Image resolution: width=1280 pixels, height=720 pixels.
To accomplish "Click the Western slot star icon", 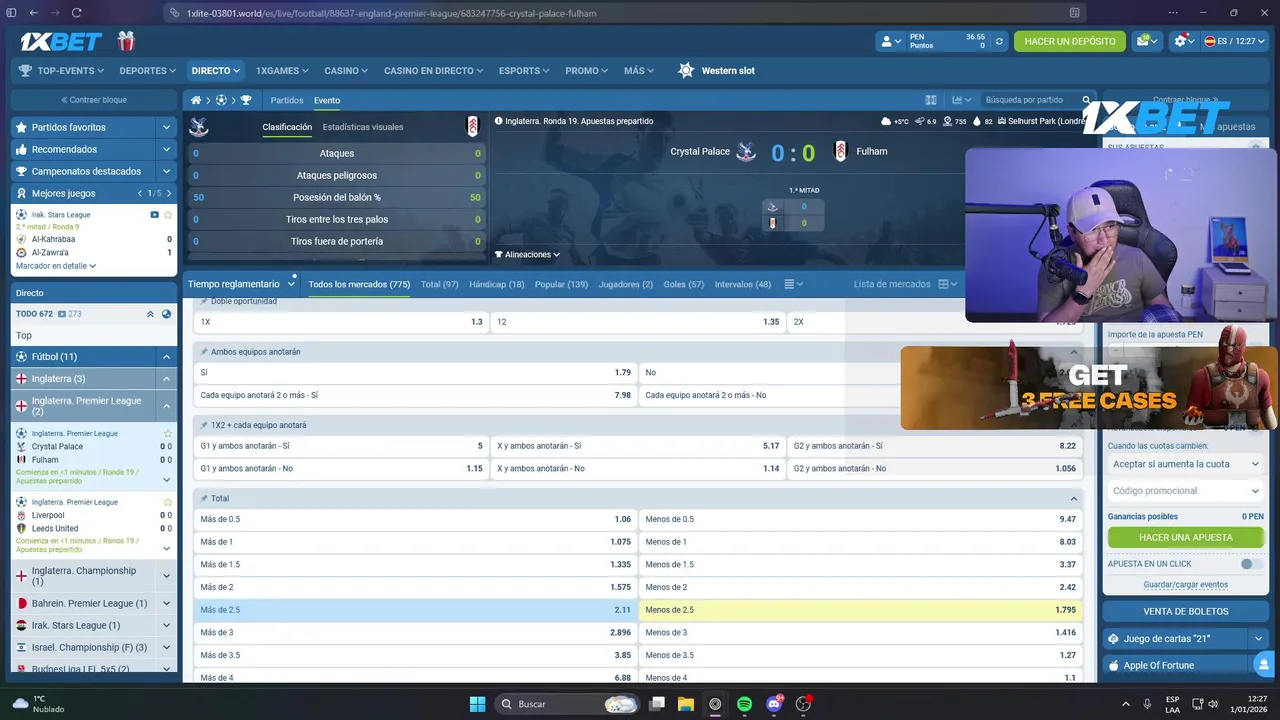I will [x=686, y=71].
